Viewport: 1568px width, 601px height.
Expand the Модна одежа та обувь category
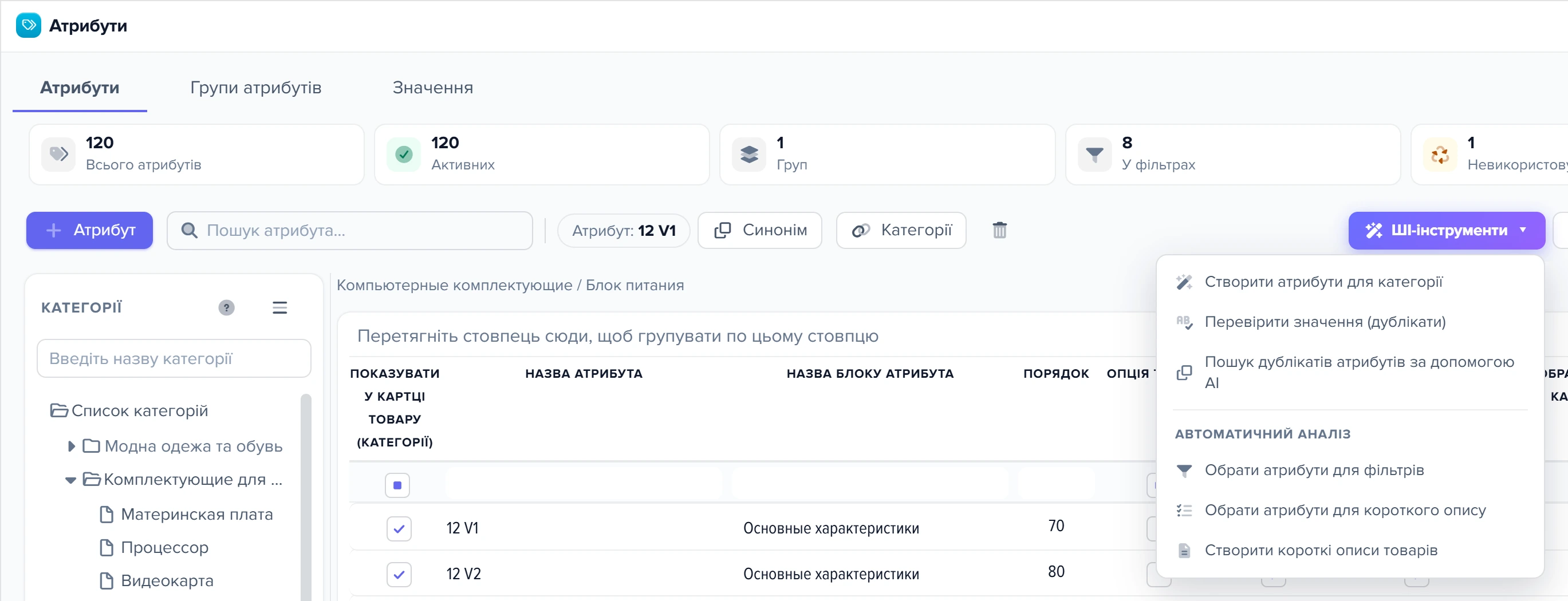click(x=71, y=446)
